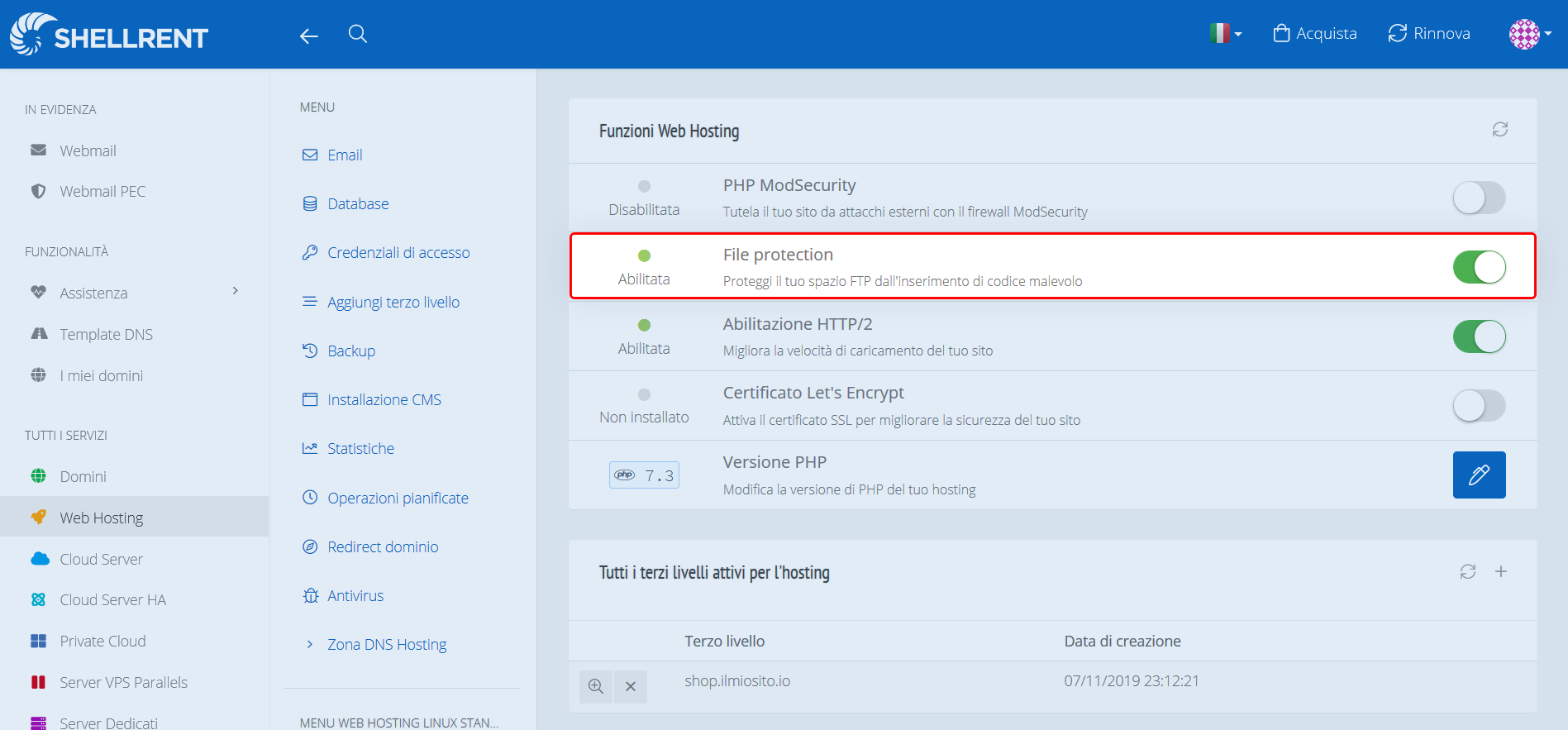Expand Zona DNS Hosting chevron

coord(310,644)
